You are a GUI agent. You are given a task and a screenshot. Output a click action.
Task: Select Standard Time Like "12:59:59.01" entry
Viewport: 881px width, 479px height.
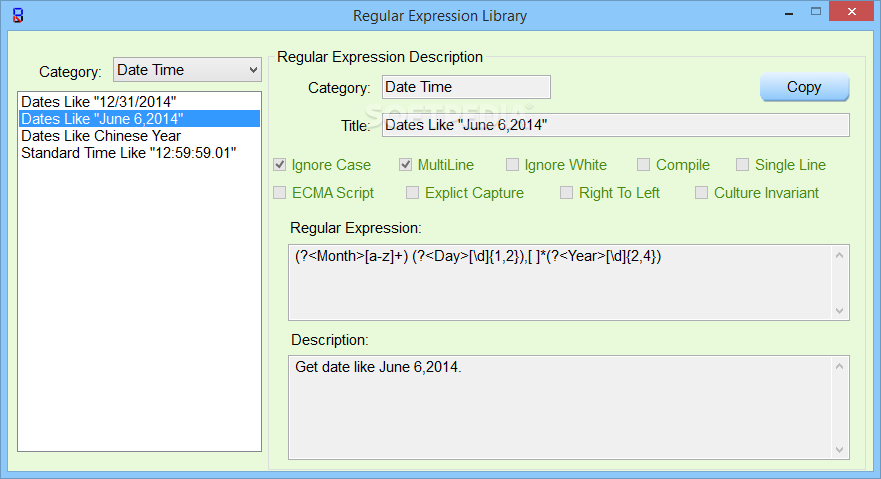click(x=139, y=153)
